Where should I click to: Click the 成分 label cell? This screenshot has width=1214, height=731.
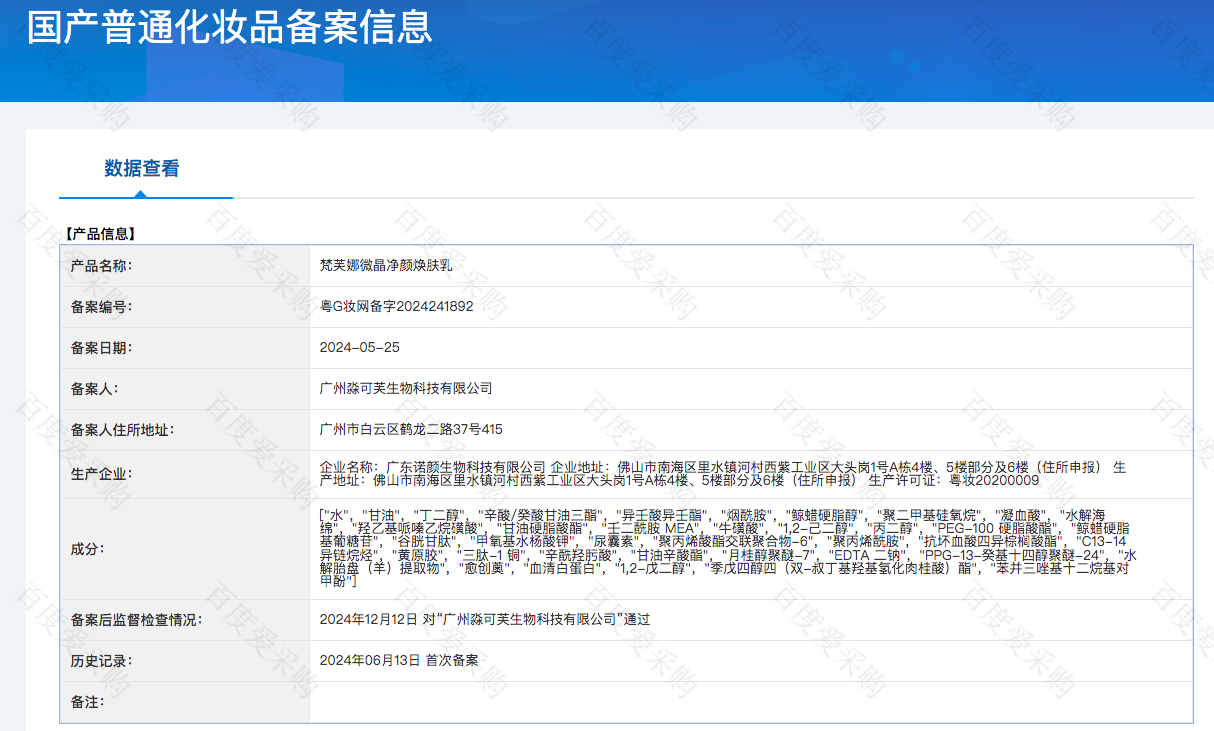[185, 549]
